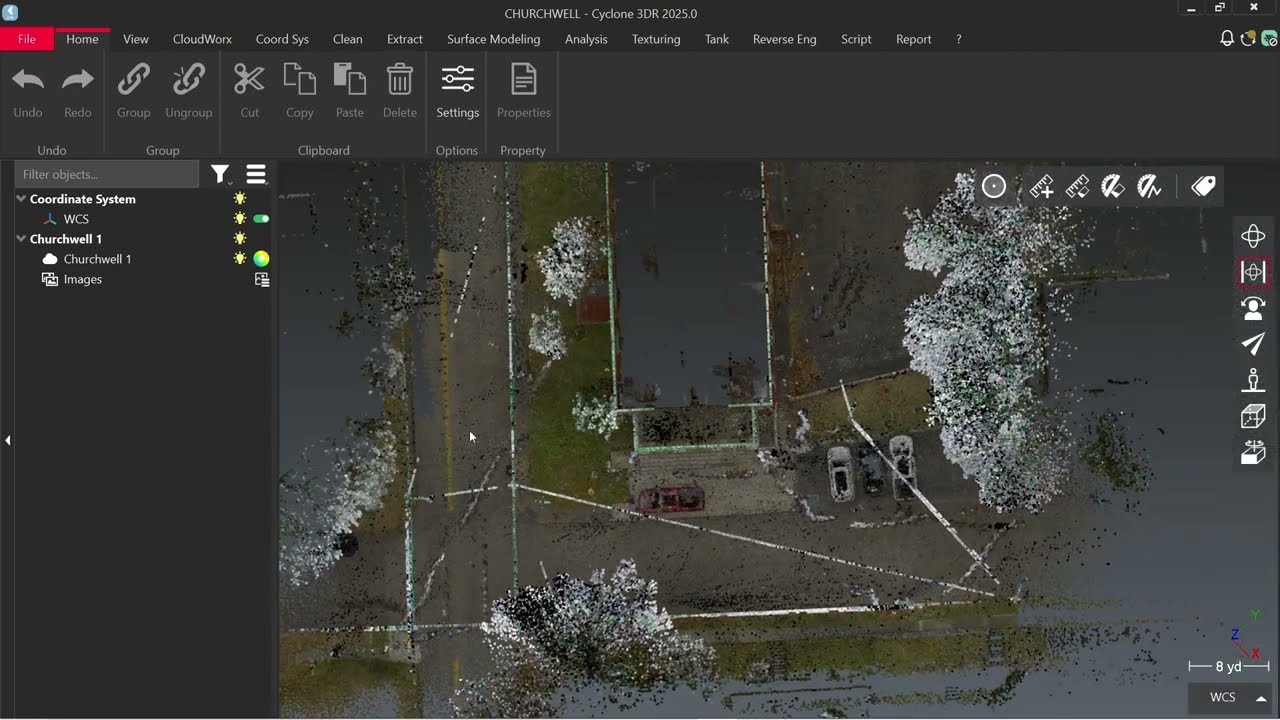The width and height of the screenshot is (1280, 720).
Task: Select the add measurement ruler tool
Action: click(1041, 186)
